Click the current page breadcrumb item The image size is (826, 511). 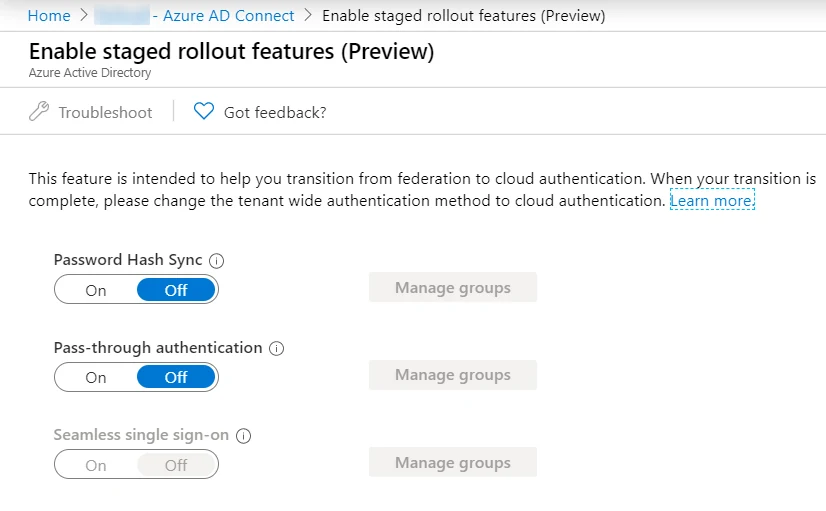click(x=464, y=16)
